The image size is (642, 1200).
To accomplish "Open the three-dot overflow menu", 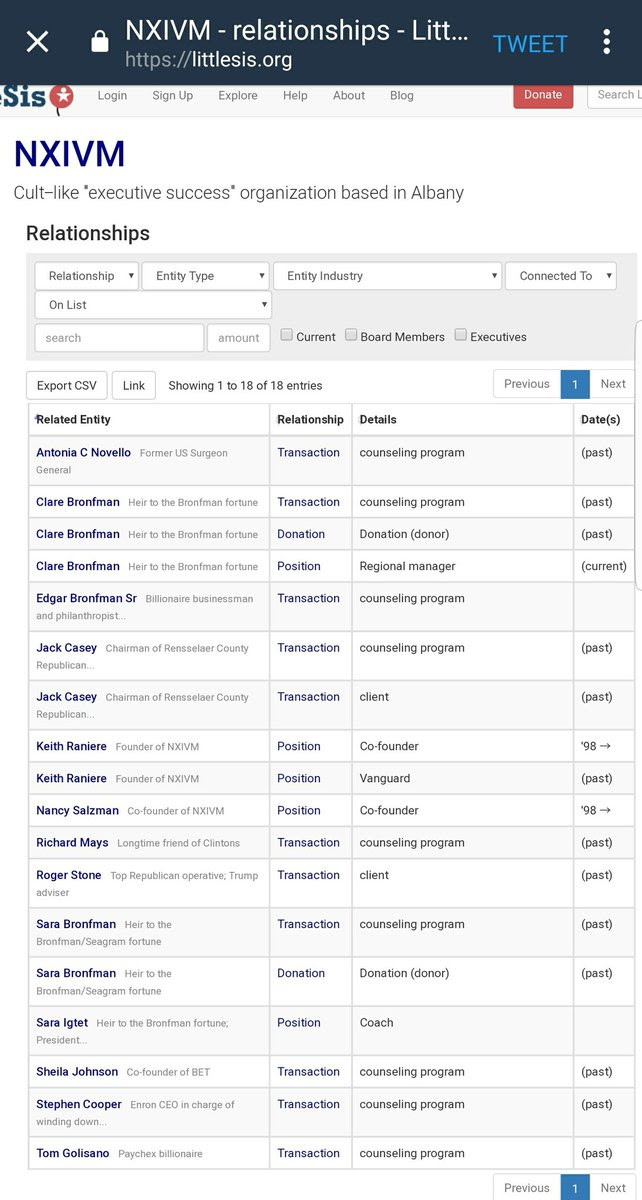I will (x=607, y=42).
